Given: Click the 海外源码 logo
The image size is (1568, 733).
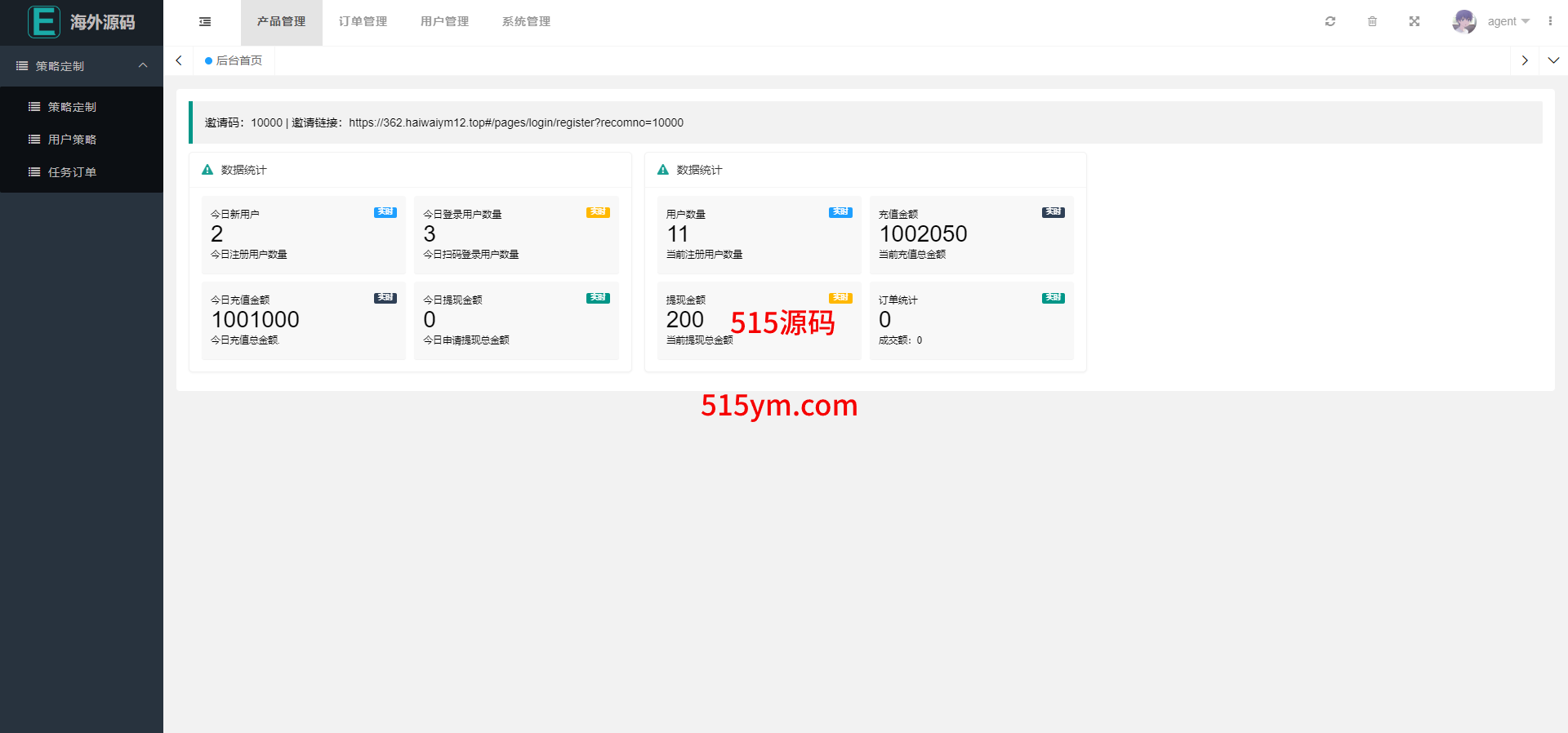Looking at the screenshot, I should point(82,22).
